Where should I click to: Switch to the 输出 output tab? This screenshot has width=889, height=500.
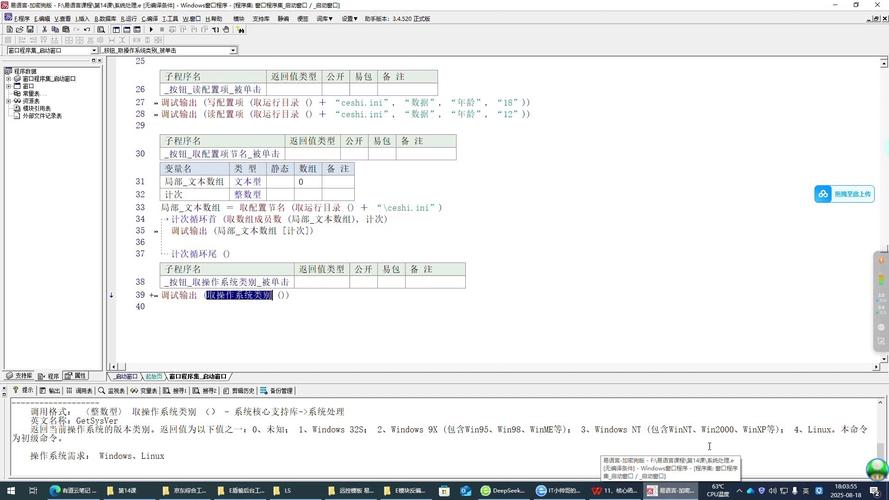(x=50, y=390)
